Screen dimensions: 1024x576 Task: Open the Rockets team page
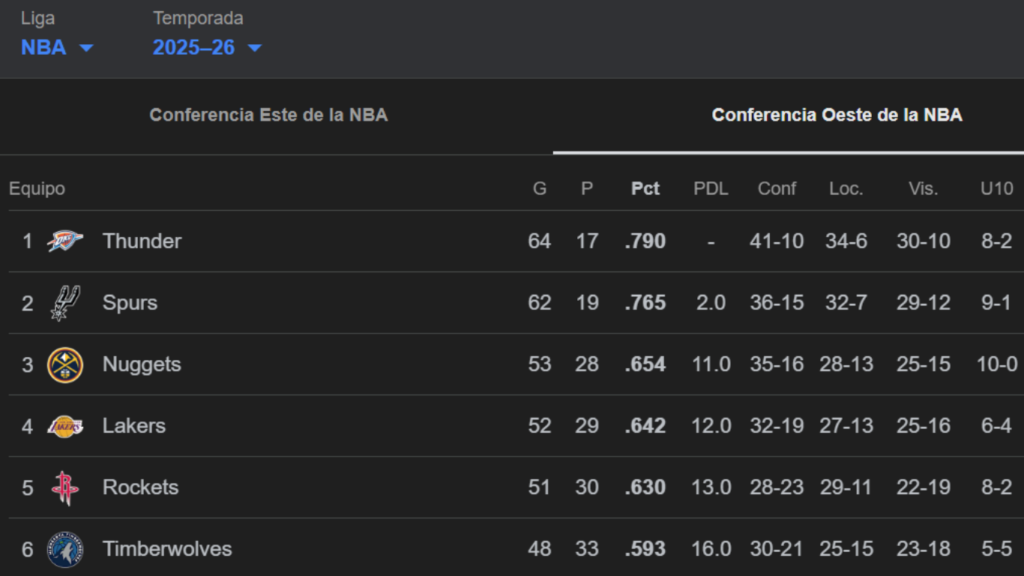[x=140, y=487]
